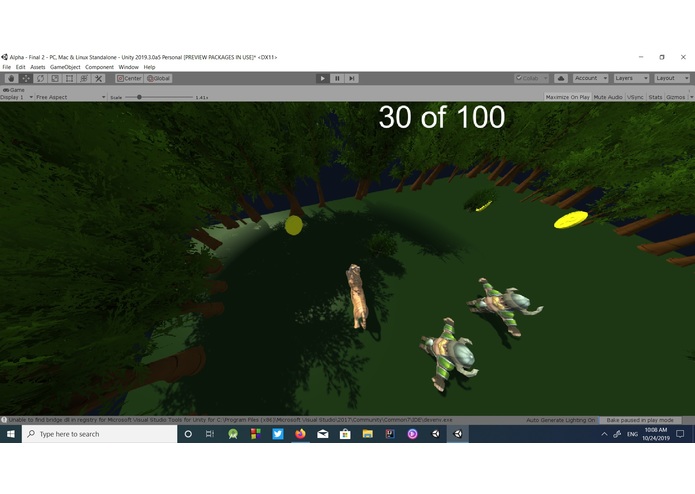
Task: Click the Step frame button
Action: [x=351, y=78]
